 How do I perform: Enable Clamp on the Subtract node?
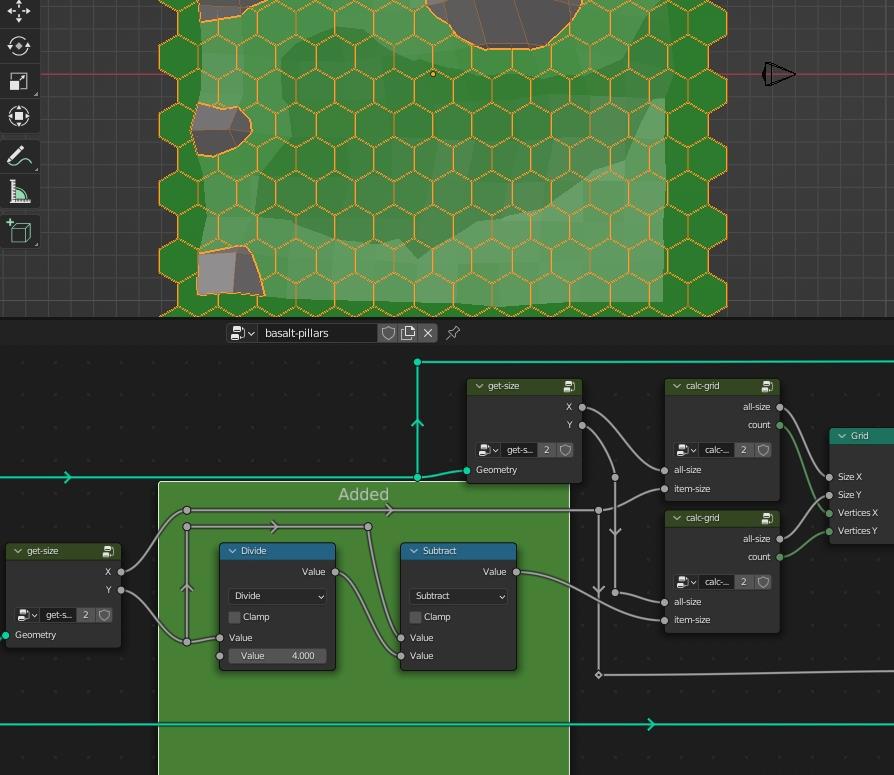point(416,617)
